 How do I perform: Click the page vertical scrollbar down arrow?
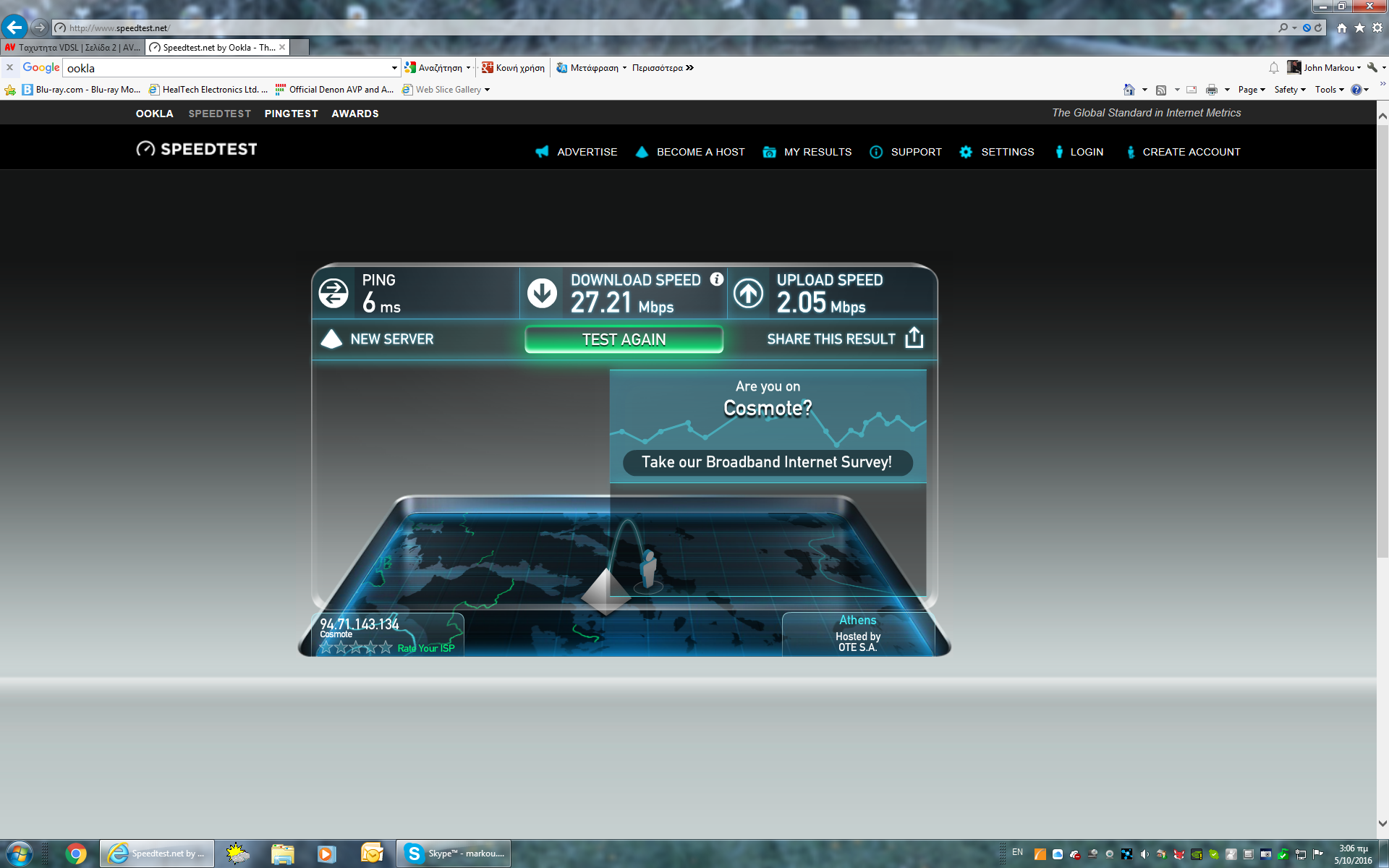click(1382, 823)
